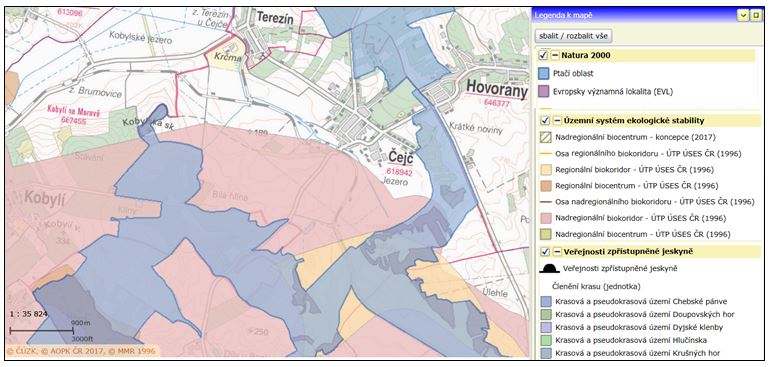Collapse the legend panel with chevron icon

coord(743,16)
